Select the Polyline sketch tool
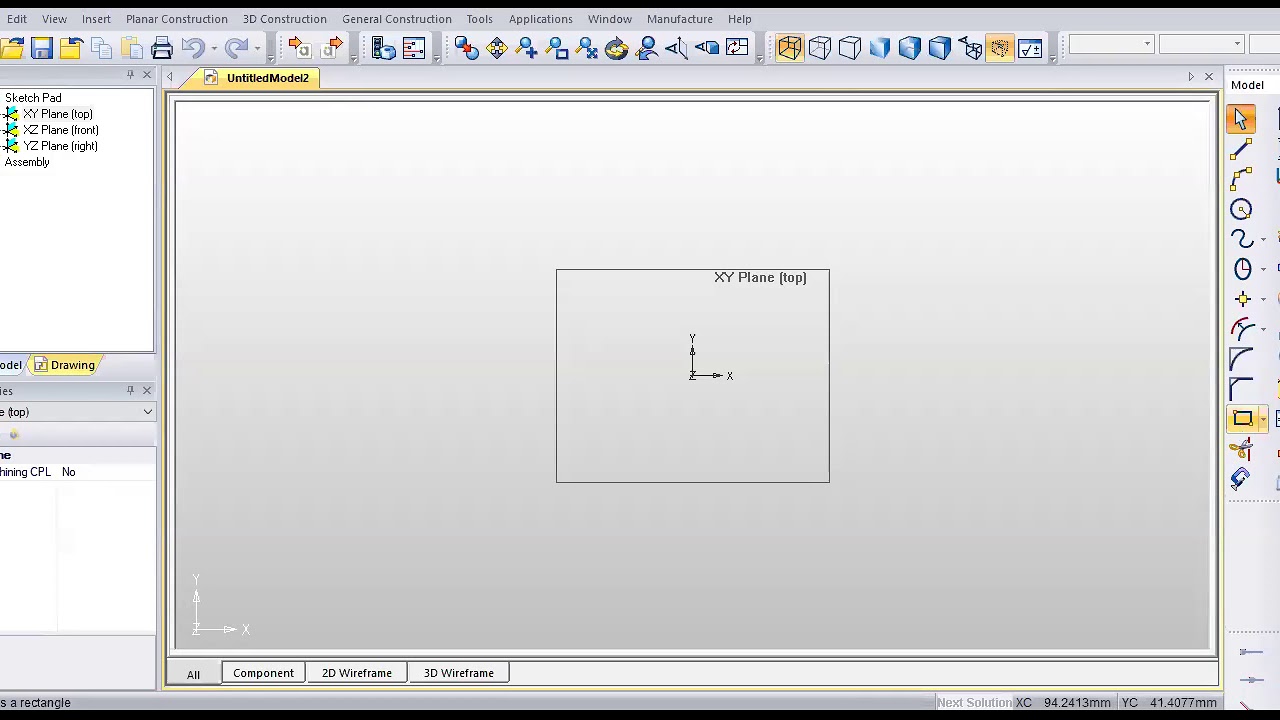This screenshot has width=1280, height=720. tap(1241, 179)
